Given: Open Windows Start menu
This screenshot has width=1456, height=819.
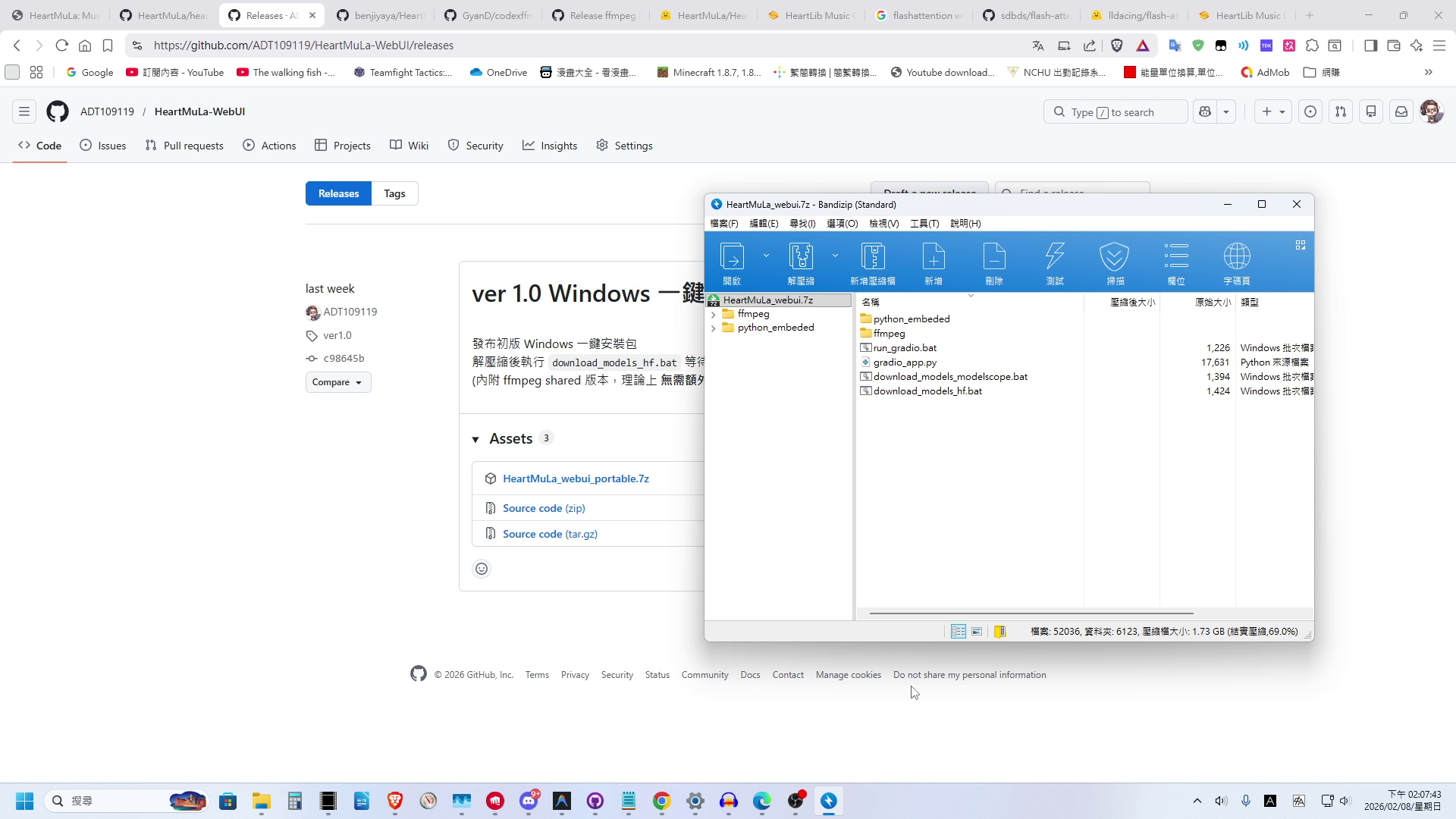Looking at the screenshot, I should 24,801.
